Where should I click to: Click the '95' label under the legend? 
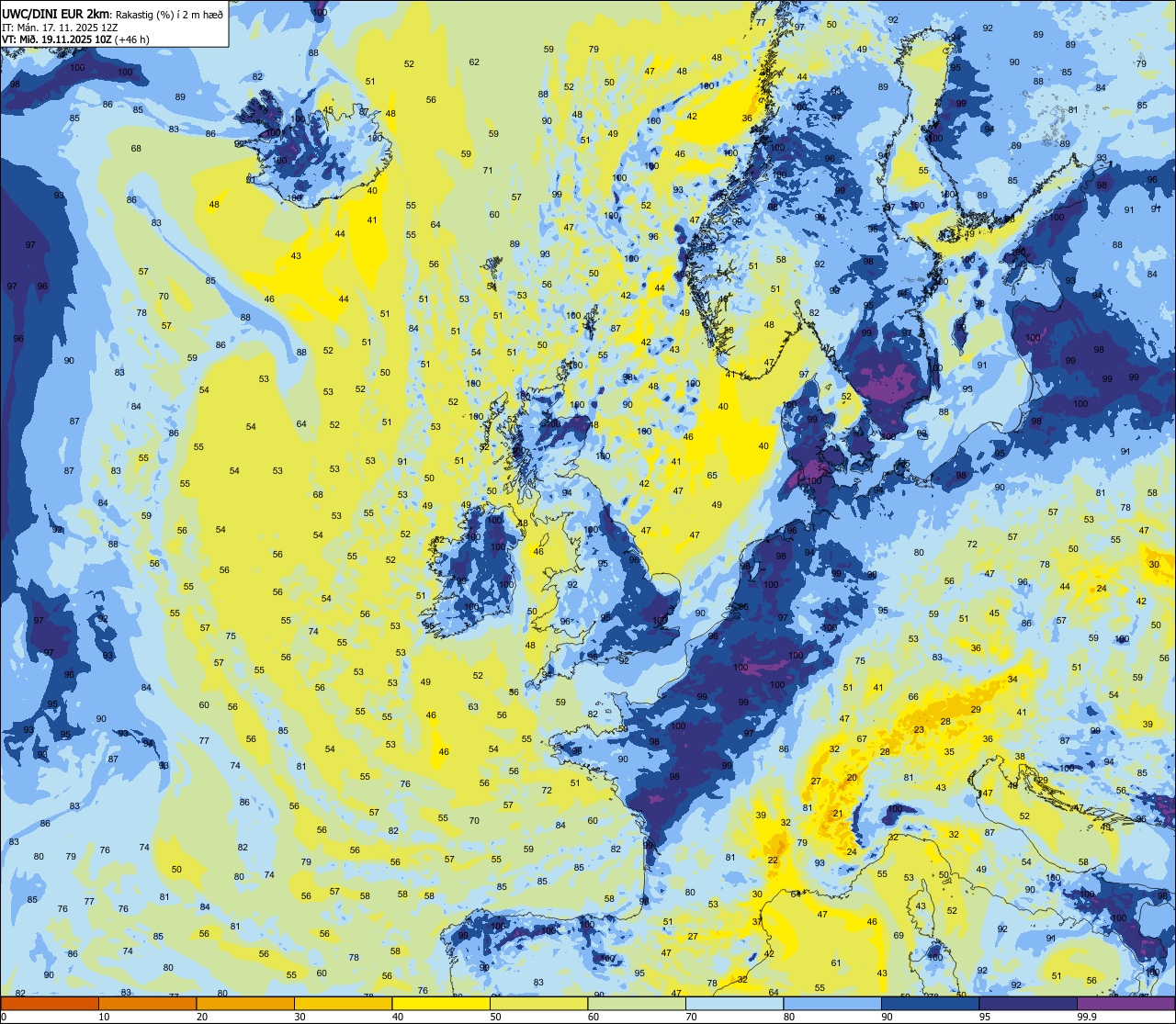984,1017
